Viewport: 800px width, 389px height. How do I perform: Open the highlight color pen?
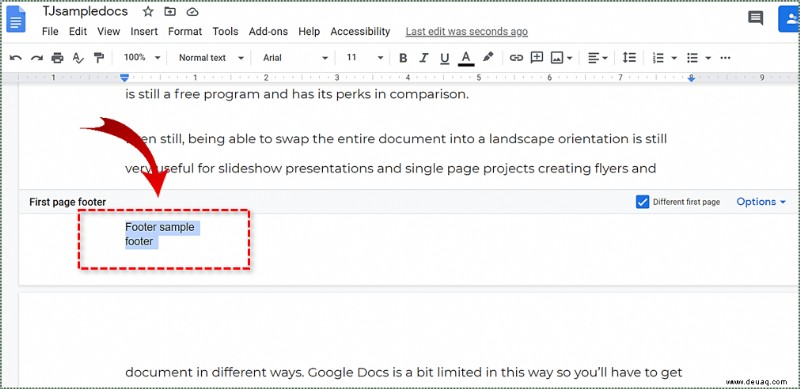pos(488,57)
